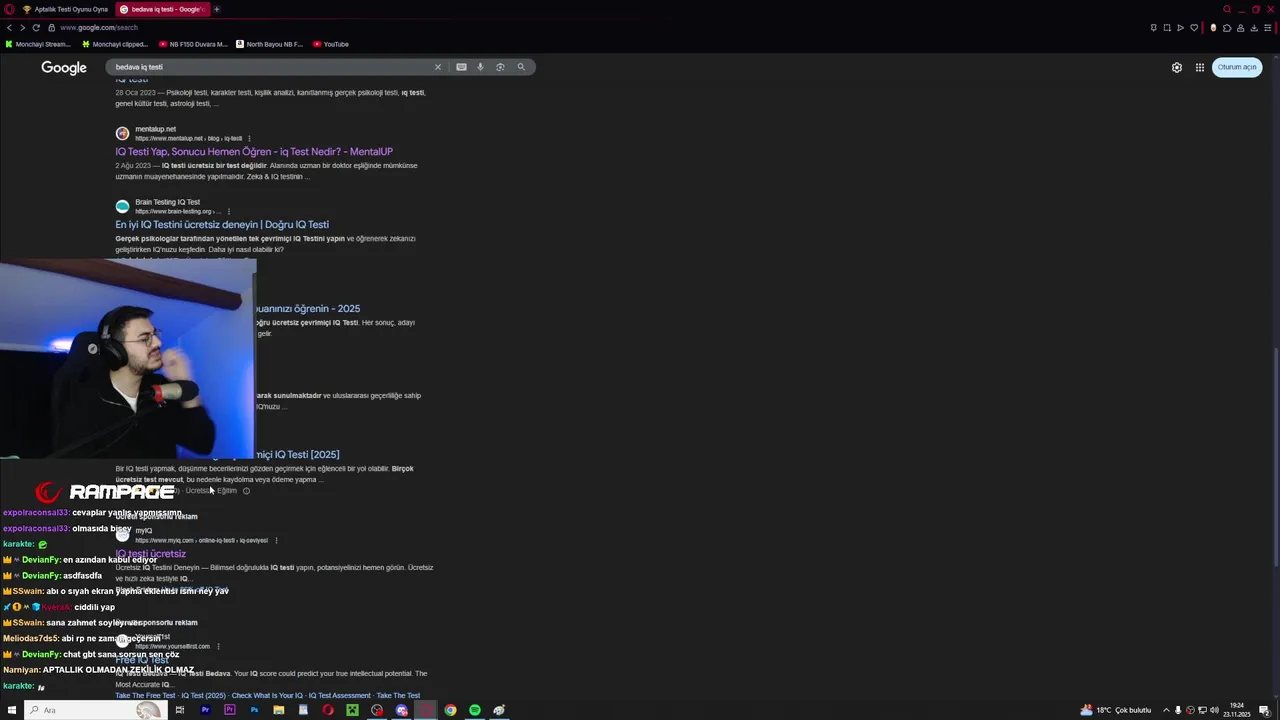This screenshot has width=1280, height=720.
Task: Open the volume control in system tray
Action: (1214, 710)
